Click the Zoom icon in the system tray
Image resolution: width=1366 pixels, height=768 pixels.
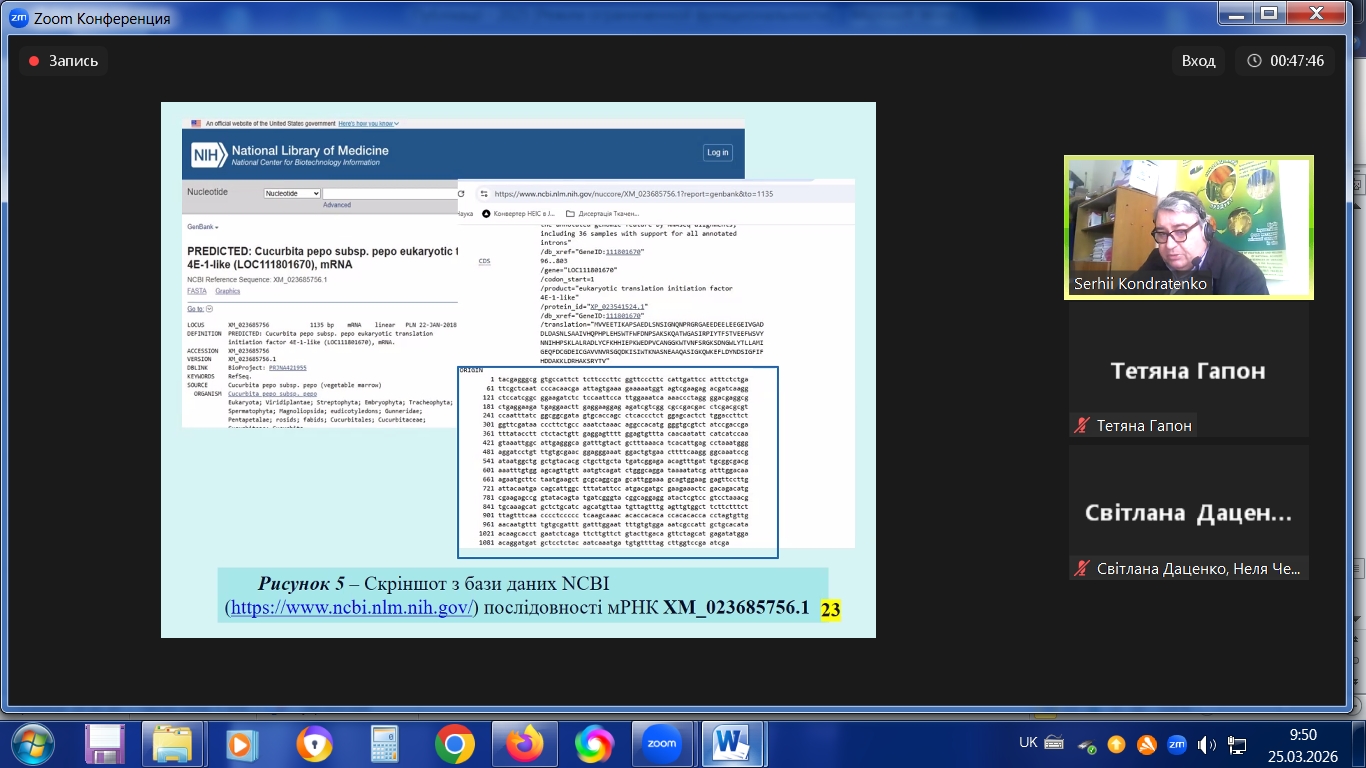pos(1176,744)
